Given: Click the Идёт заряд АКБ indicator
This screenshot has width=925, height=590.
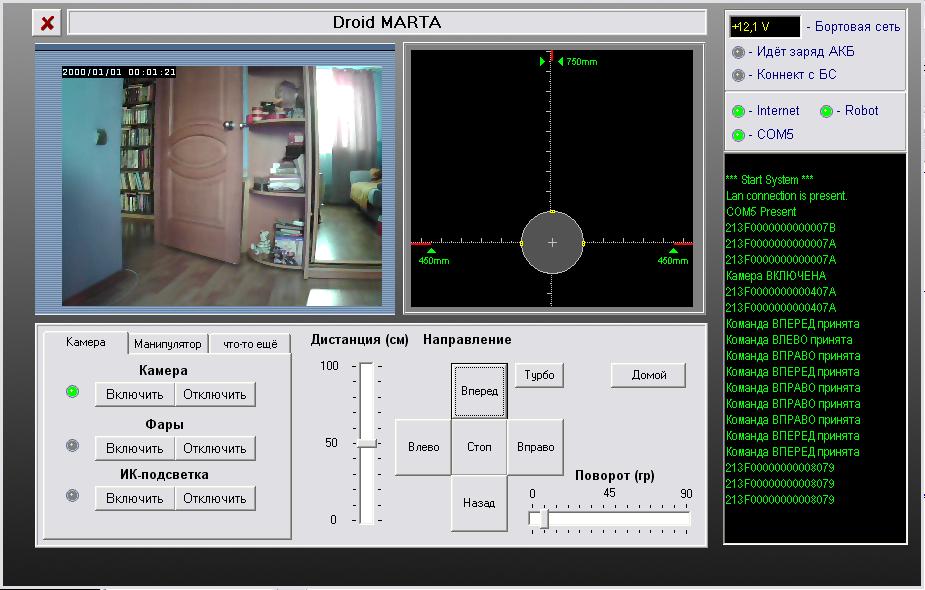Looking at the screenshot, I should (739, 52).
